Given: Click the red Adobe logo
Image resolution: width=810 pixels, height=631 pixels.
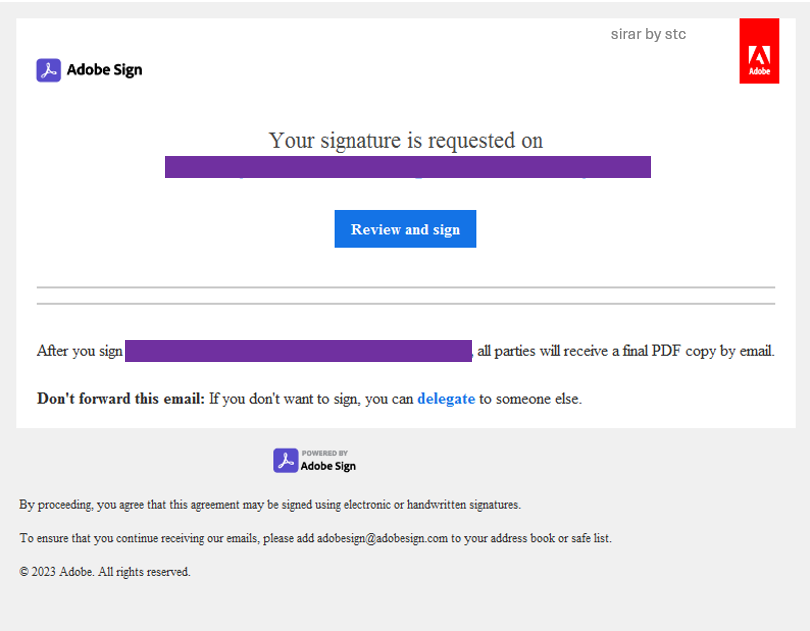Looking at the screenshot, I should (759, 51).
